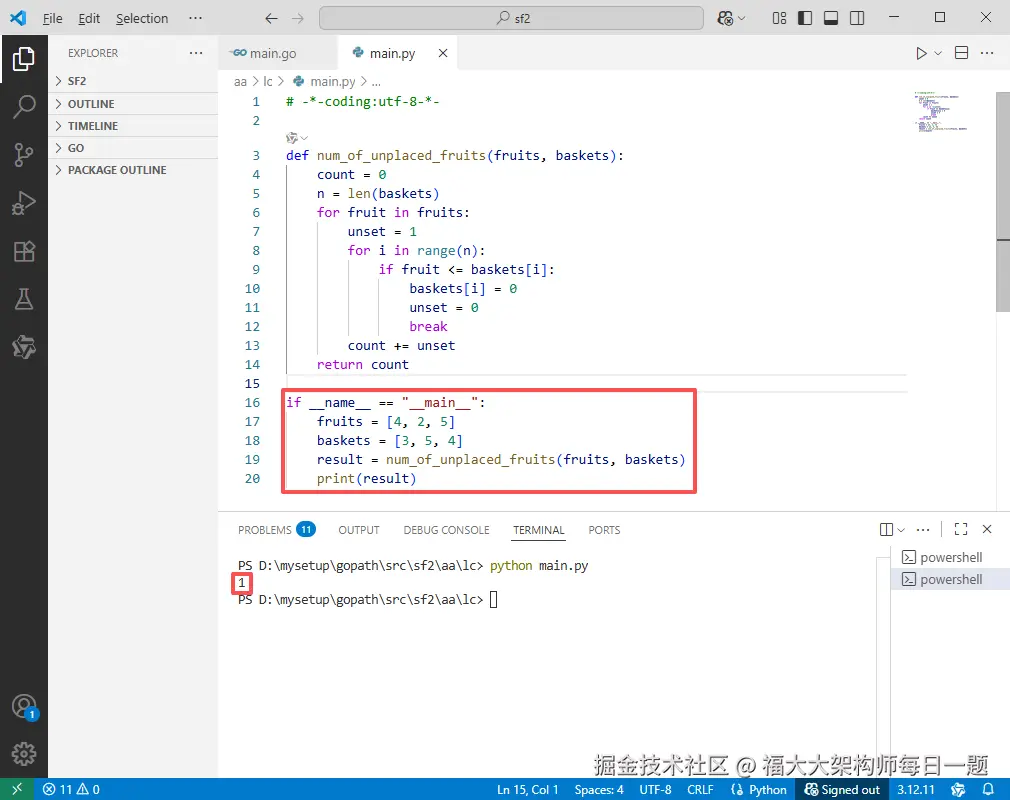The height and width of the screenshot is (800, 1010).
Task: Open editor More Actions ellipsis
Action: [x=987, y=53]
